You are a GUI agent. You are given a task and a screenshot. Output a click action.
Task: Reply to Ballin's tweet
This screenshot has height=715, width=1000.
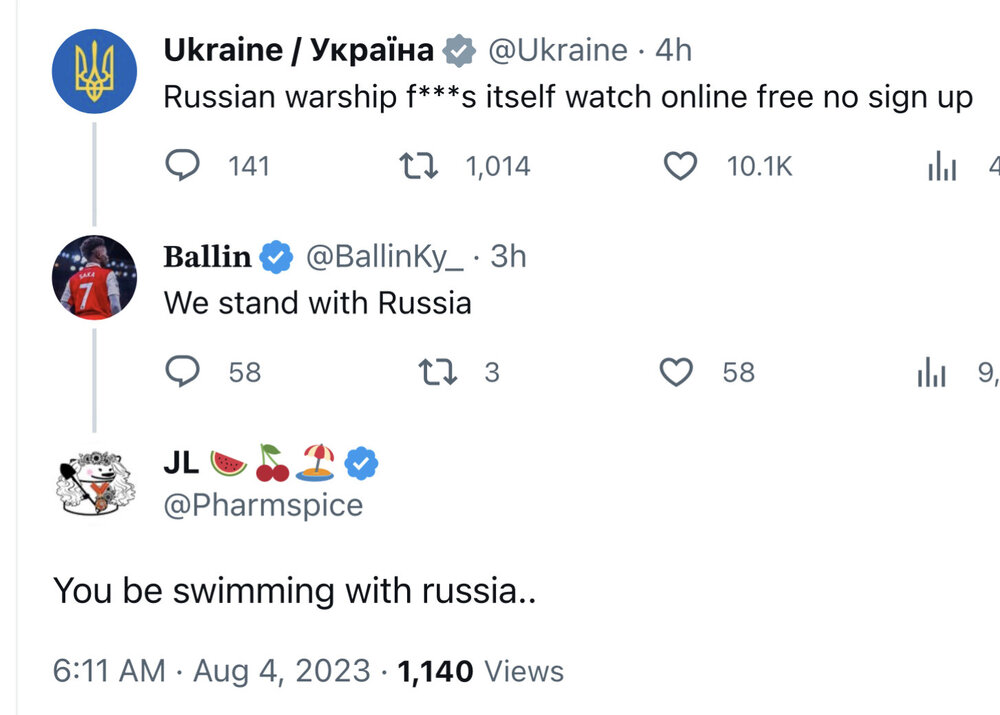(x=181, y=372)
